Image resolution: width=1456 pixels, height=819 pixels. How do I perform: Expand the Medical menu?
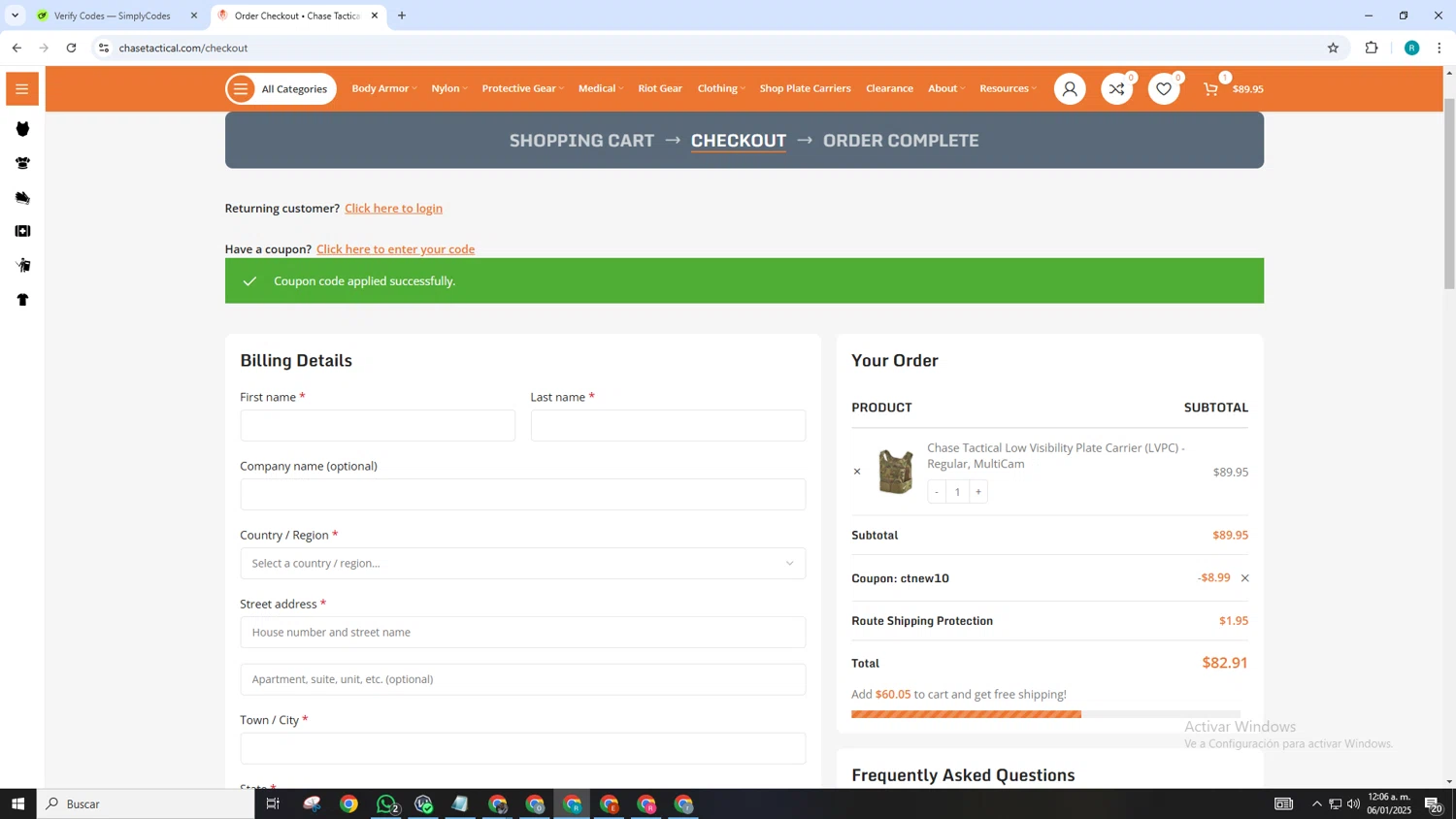[x=601, y=88]
